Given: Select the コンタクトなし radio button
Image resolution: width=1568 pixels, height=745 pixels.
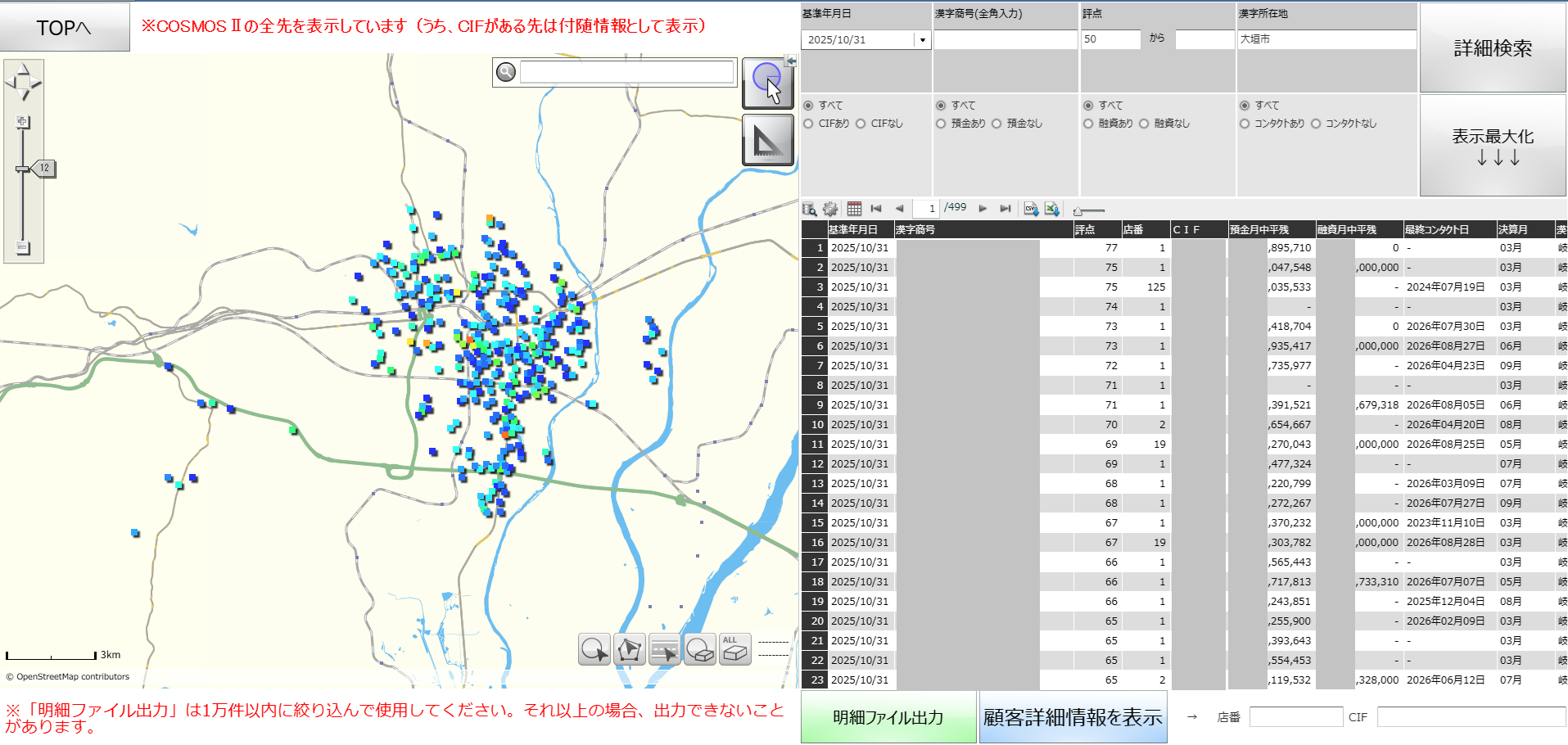Looking at the screenshot, I should tap(1316, 124).
